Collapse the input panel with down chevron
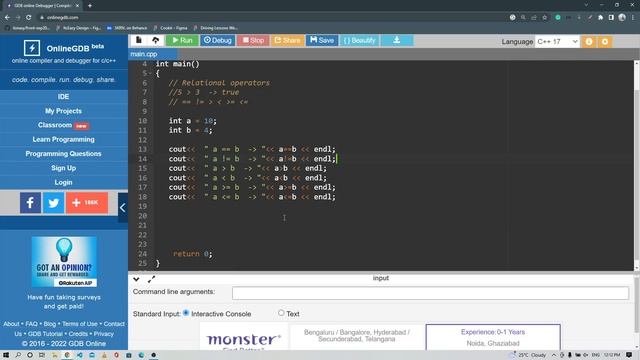Image resolution: width=640 pixels, height=360 pixels. 136,279
